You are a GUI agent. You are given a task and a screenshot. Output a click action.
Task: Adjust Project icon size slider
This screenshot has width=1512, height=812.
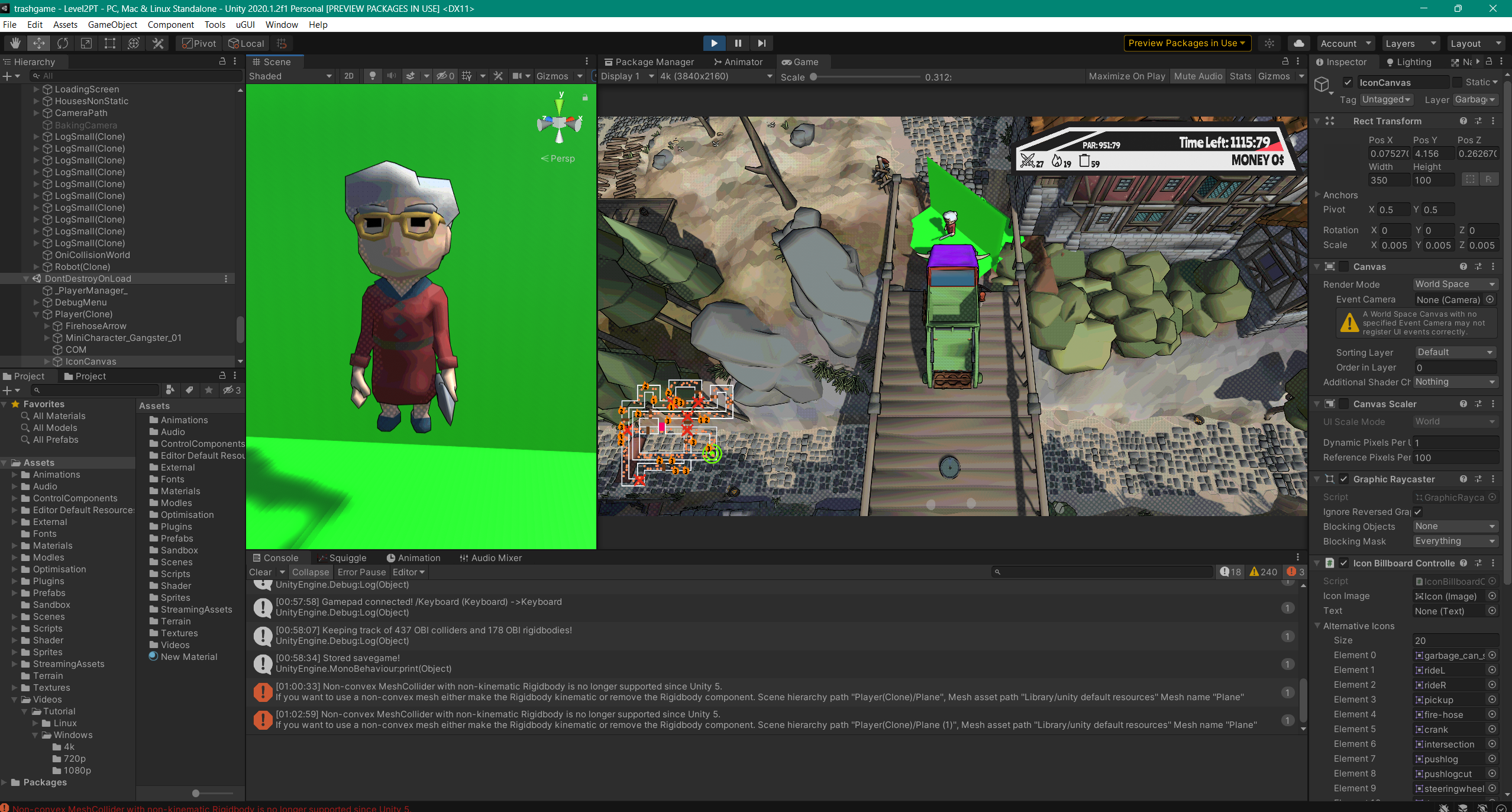[213, 793]
